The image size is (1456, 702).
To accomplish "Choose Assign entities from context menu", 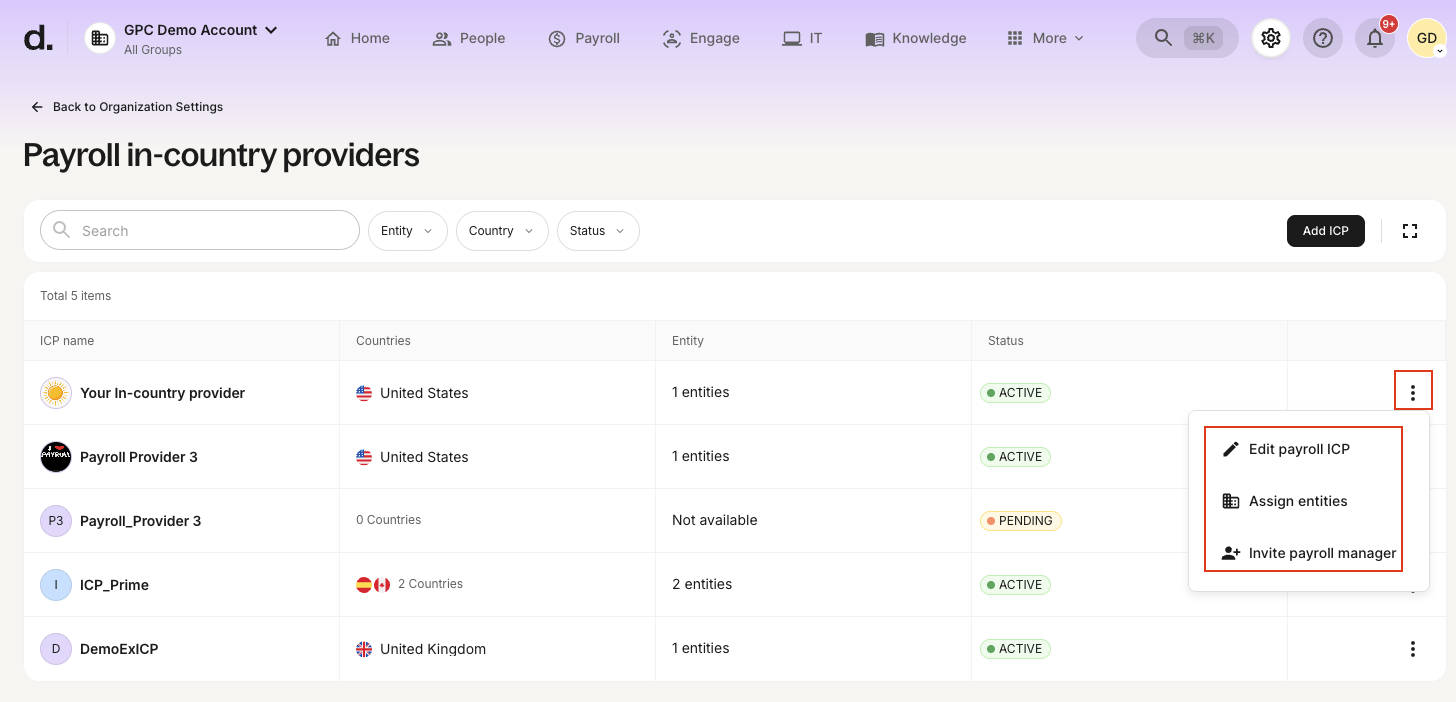I will pyautogui.click(x=1297, y=501).
